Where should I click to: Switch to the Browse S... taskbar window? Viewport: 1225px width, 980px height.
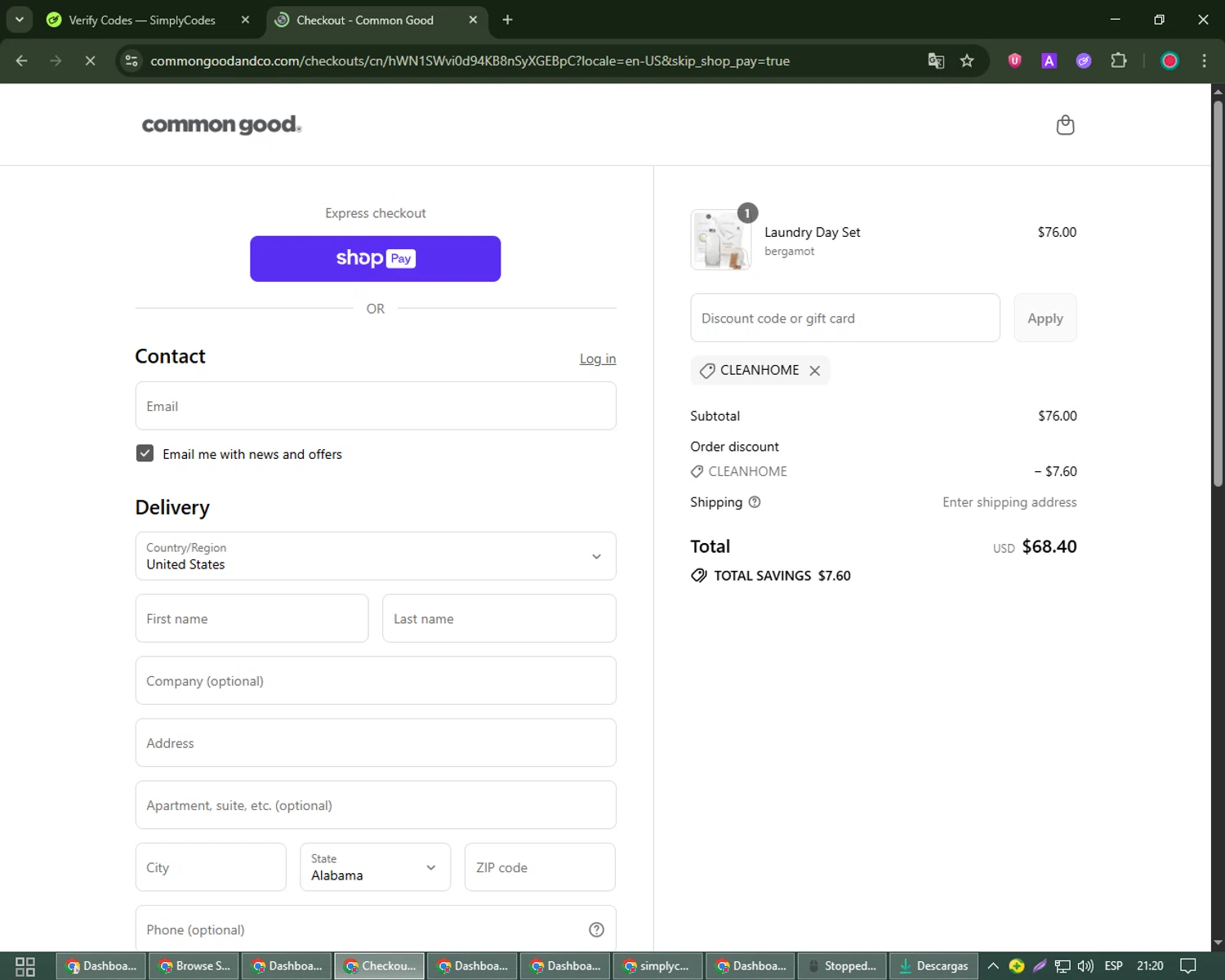(193, 966)
